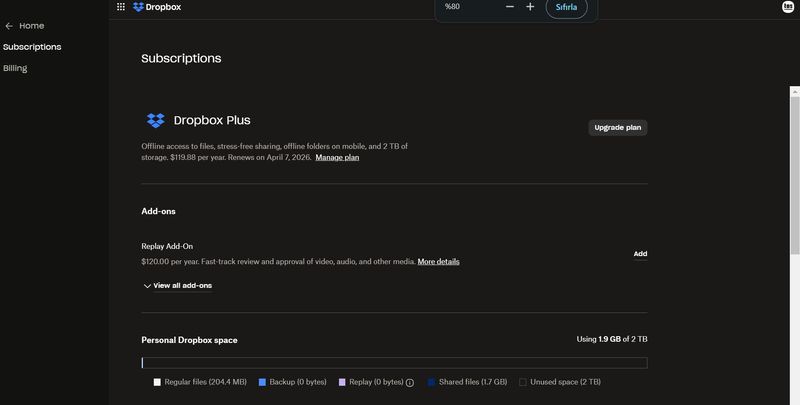This screenshot has height=405, width=800.
Task: Click the Dropbox Plus plan logo
Action: 156,120
